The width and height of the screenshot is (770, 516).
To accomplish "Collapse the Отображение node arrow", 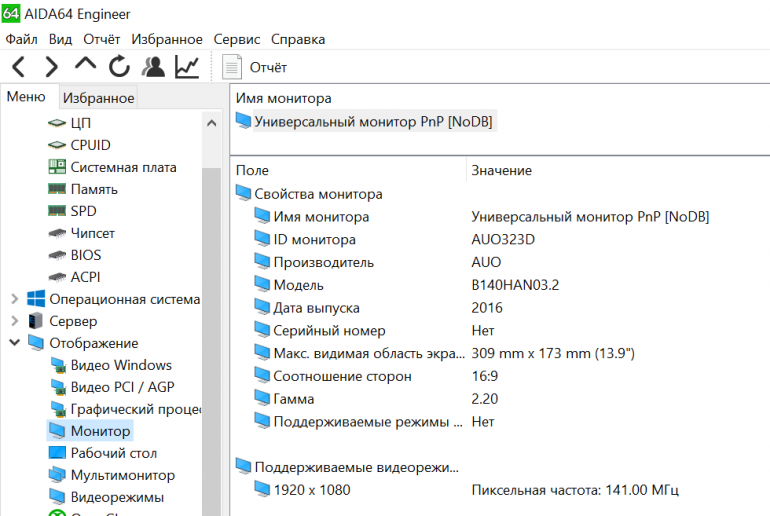I will pyautogui.click(x=15, y=343).
